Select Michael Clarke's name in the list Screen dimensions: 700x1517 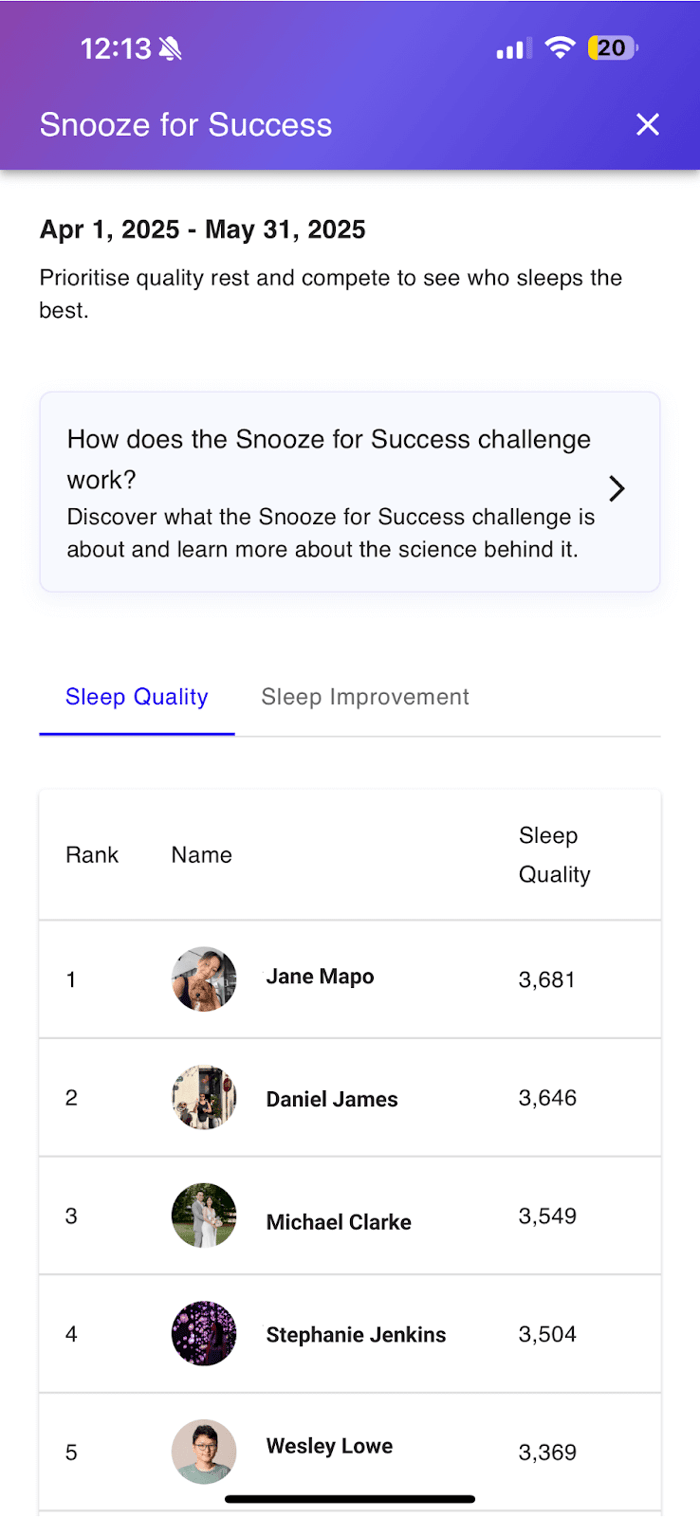point(339,1222)
